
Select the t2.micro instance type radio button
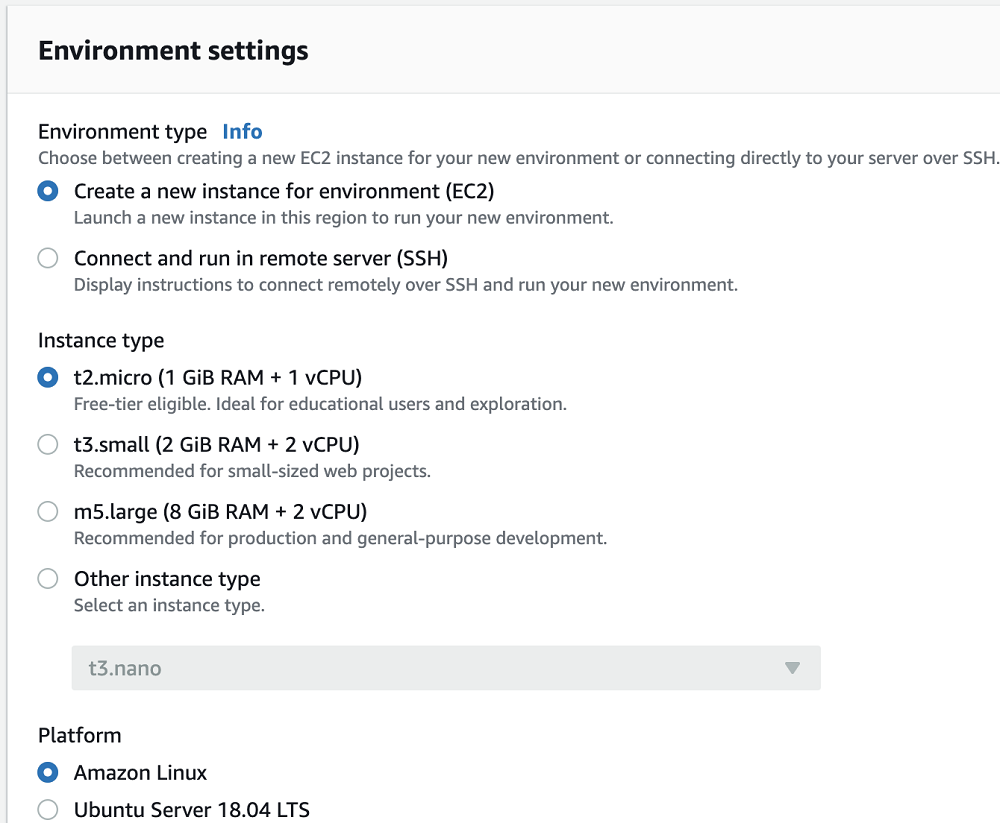47,378
